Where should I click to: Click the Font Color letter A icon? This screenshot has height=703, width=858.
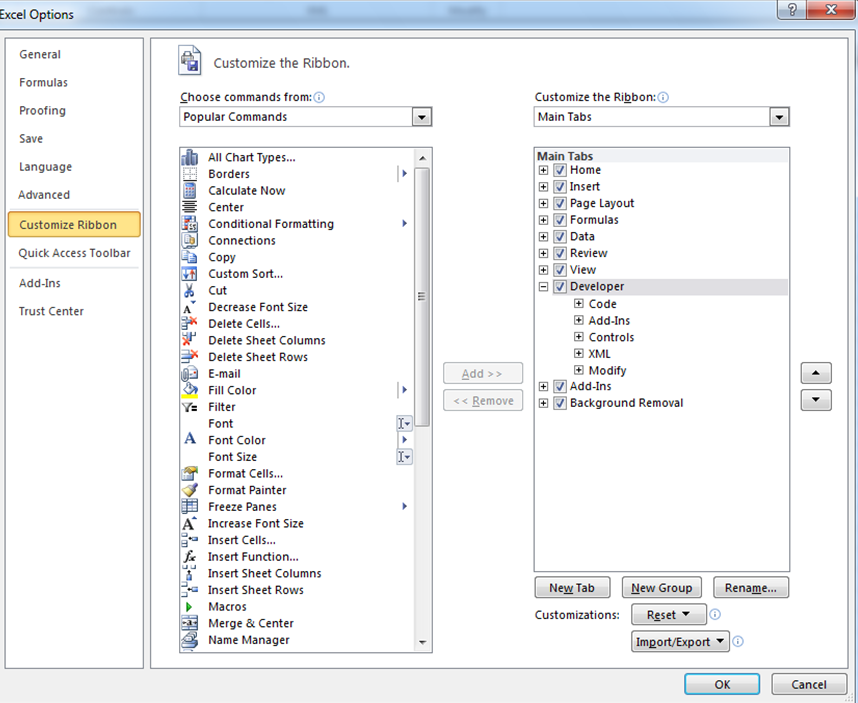coord(189,439)
